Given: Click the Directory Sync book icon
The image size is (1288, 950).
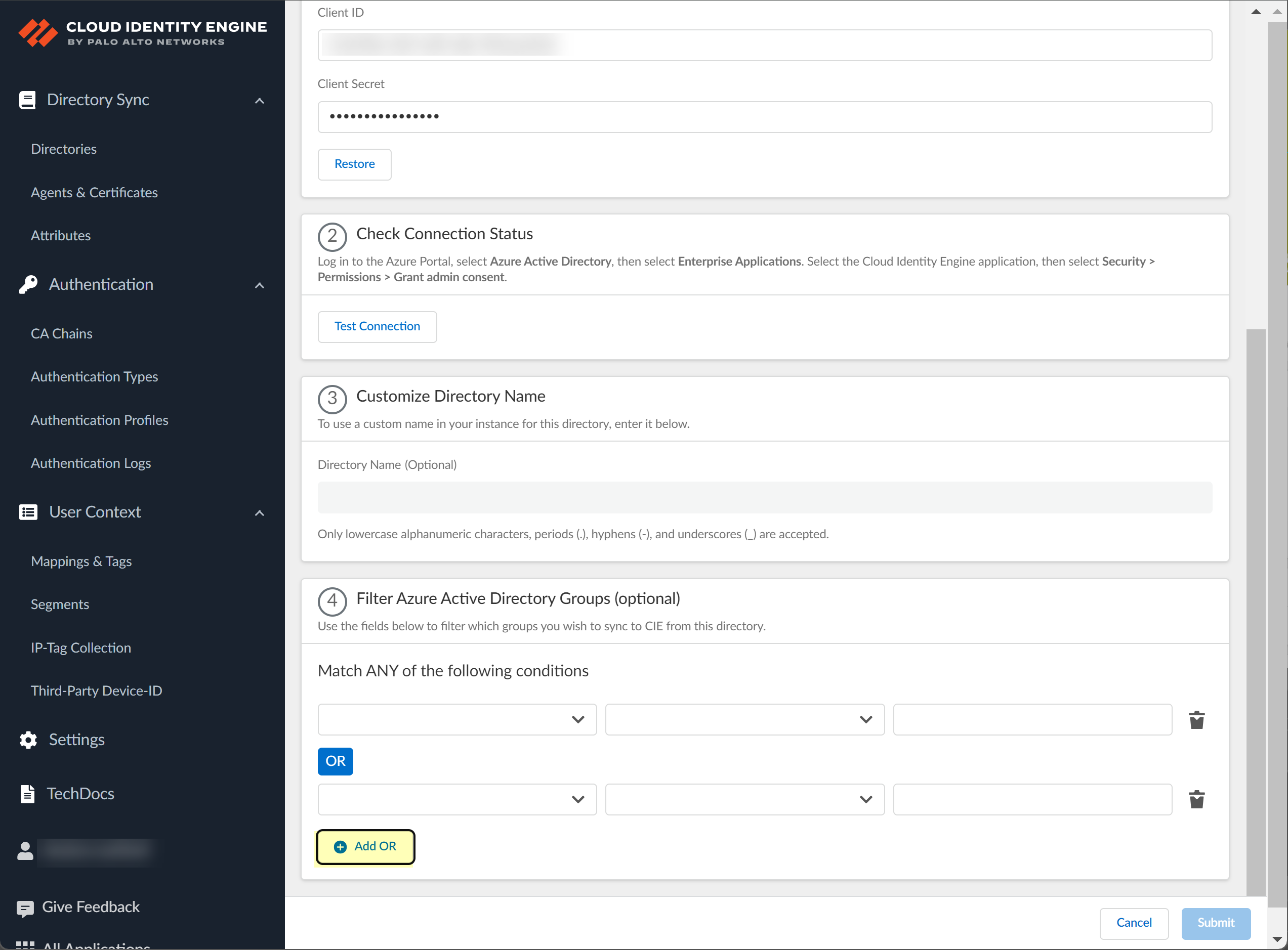Looking at the screenshot, I should pos(27,100).
